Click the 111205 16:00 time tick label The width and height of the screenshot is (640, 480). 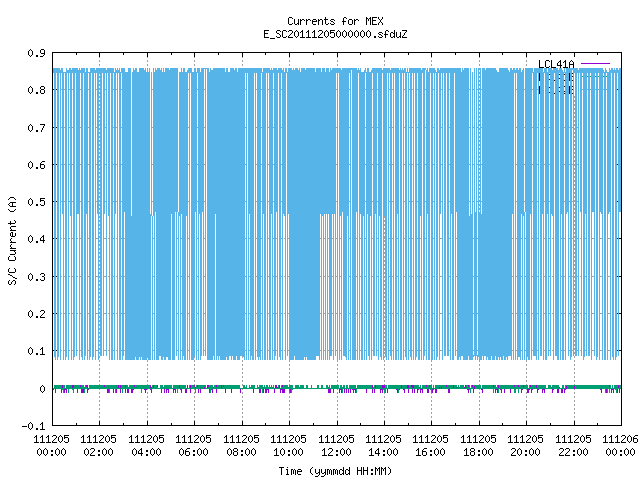431,446
